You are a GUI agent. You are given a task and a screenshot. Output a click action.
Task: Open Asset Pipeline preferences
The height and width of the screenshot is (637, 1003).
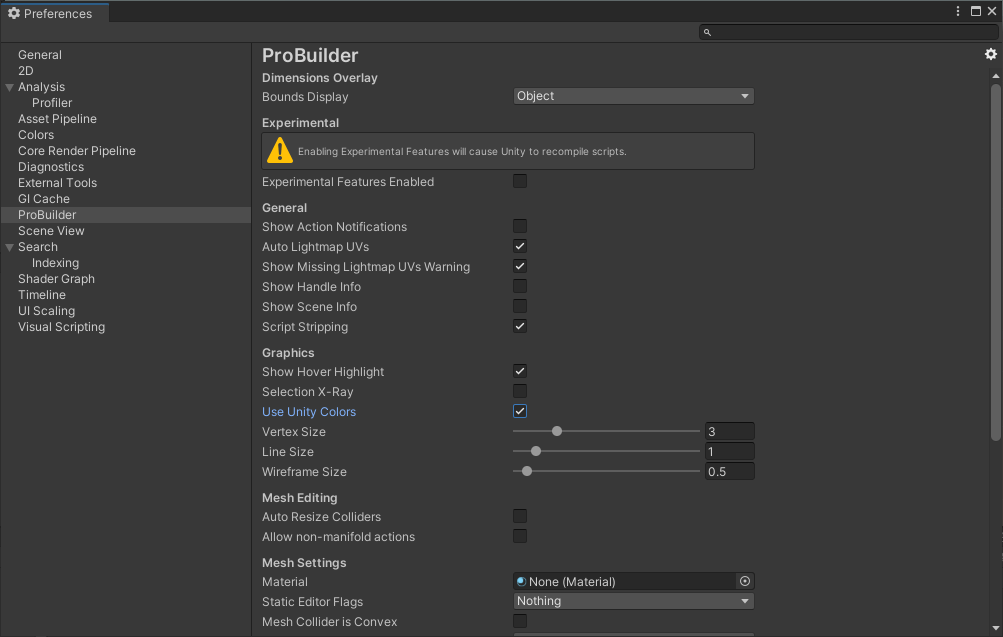pos(57,119)
